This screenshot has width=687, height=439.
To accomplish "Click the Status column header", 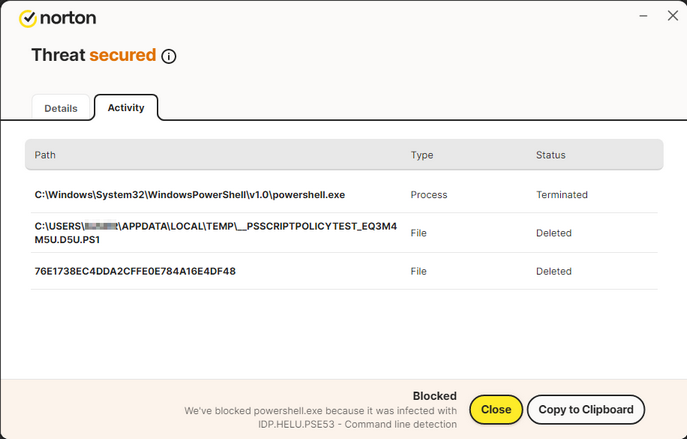I will (550, 155).
